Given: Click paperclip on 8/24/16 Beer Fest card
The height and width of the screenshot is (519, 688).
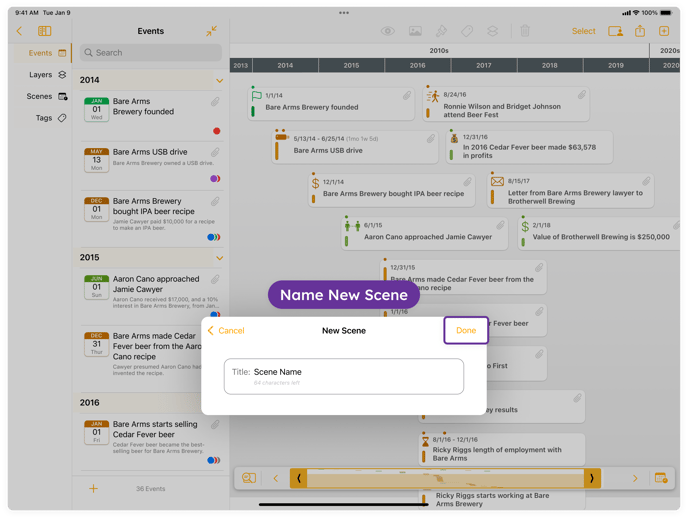Looking at the screenshot, I should click(581, 94).
